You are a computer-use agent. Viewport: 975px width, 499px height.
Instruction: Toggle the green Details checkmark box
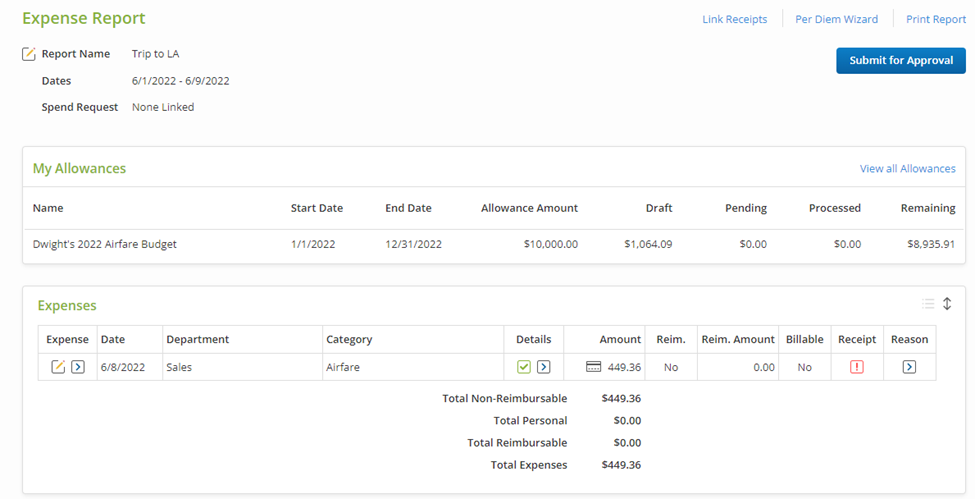(x=524, y=367)
